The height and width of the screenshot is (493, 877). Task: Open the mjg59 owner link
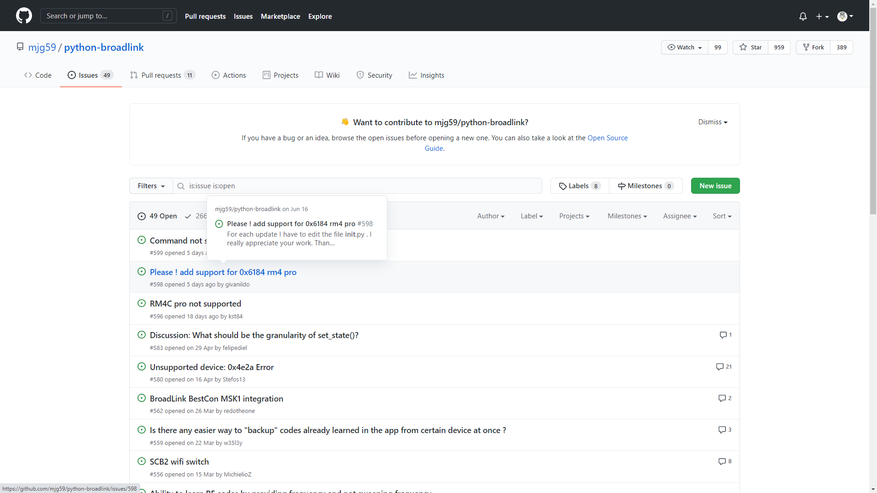(x=42, y=48)
